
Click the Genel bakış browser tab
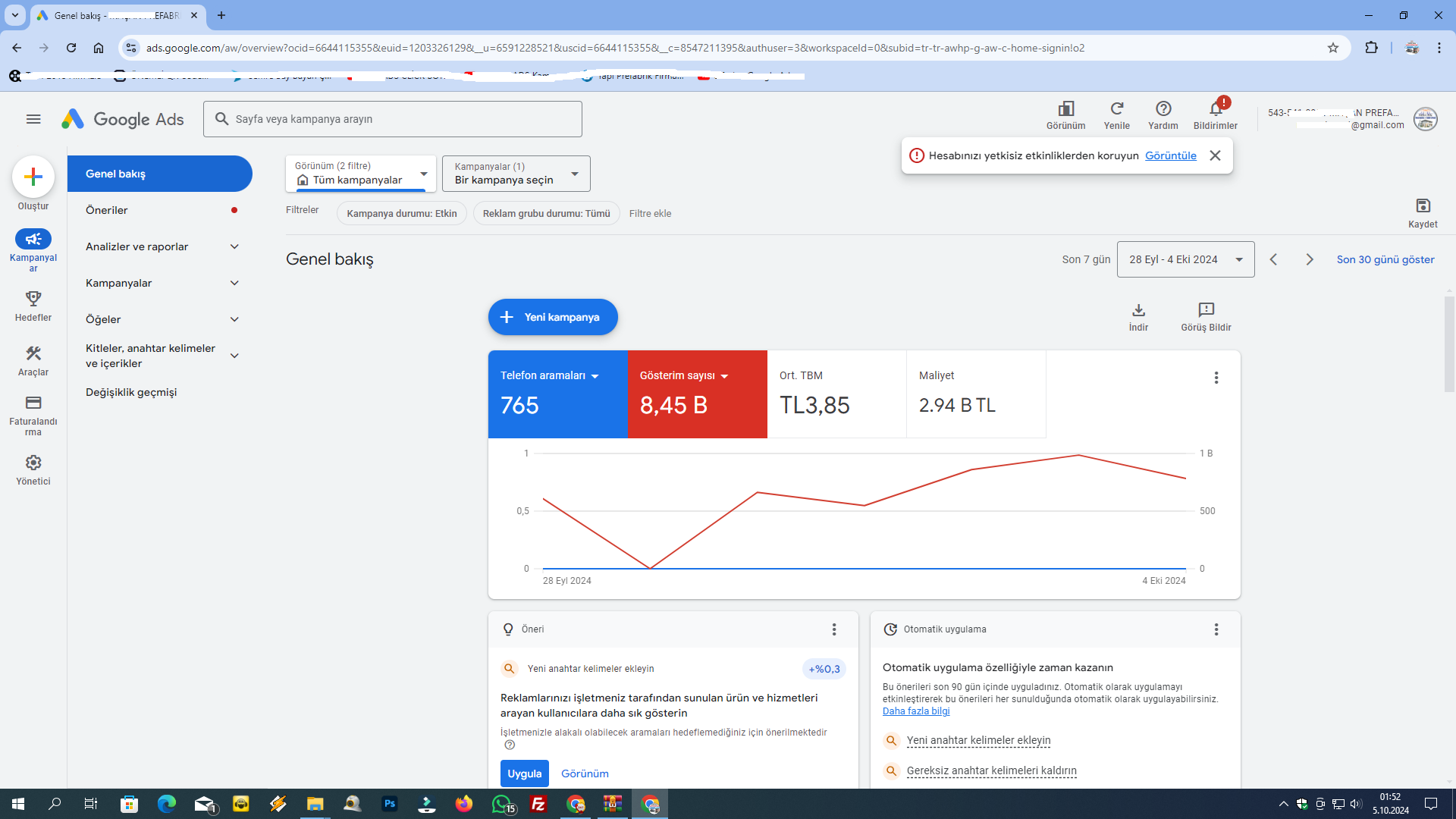pyautogui.click(x=118, y=15)
